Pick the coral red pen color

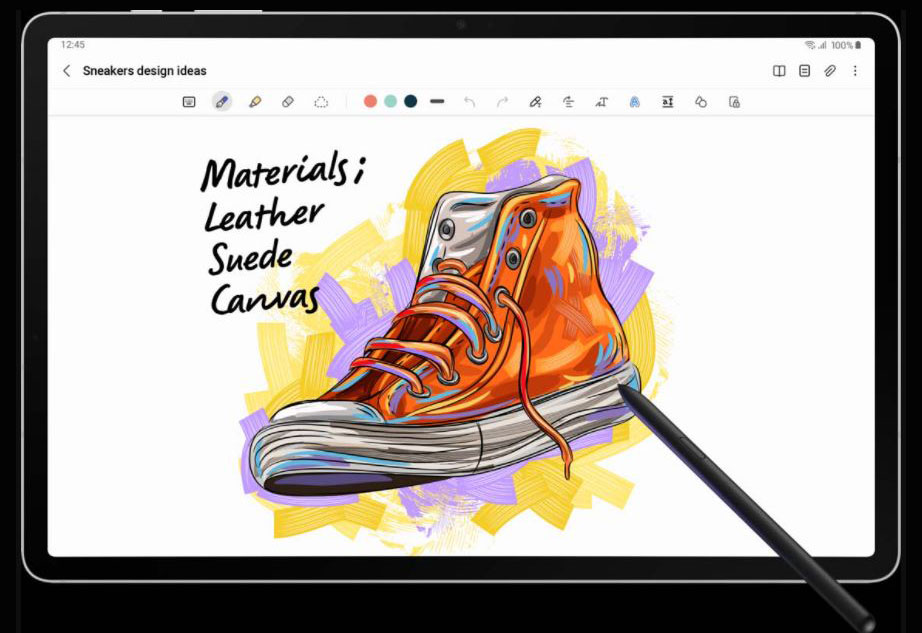(x=370, y=101)
